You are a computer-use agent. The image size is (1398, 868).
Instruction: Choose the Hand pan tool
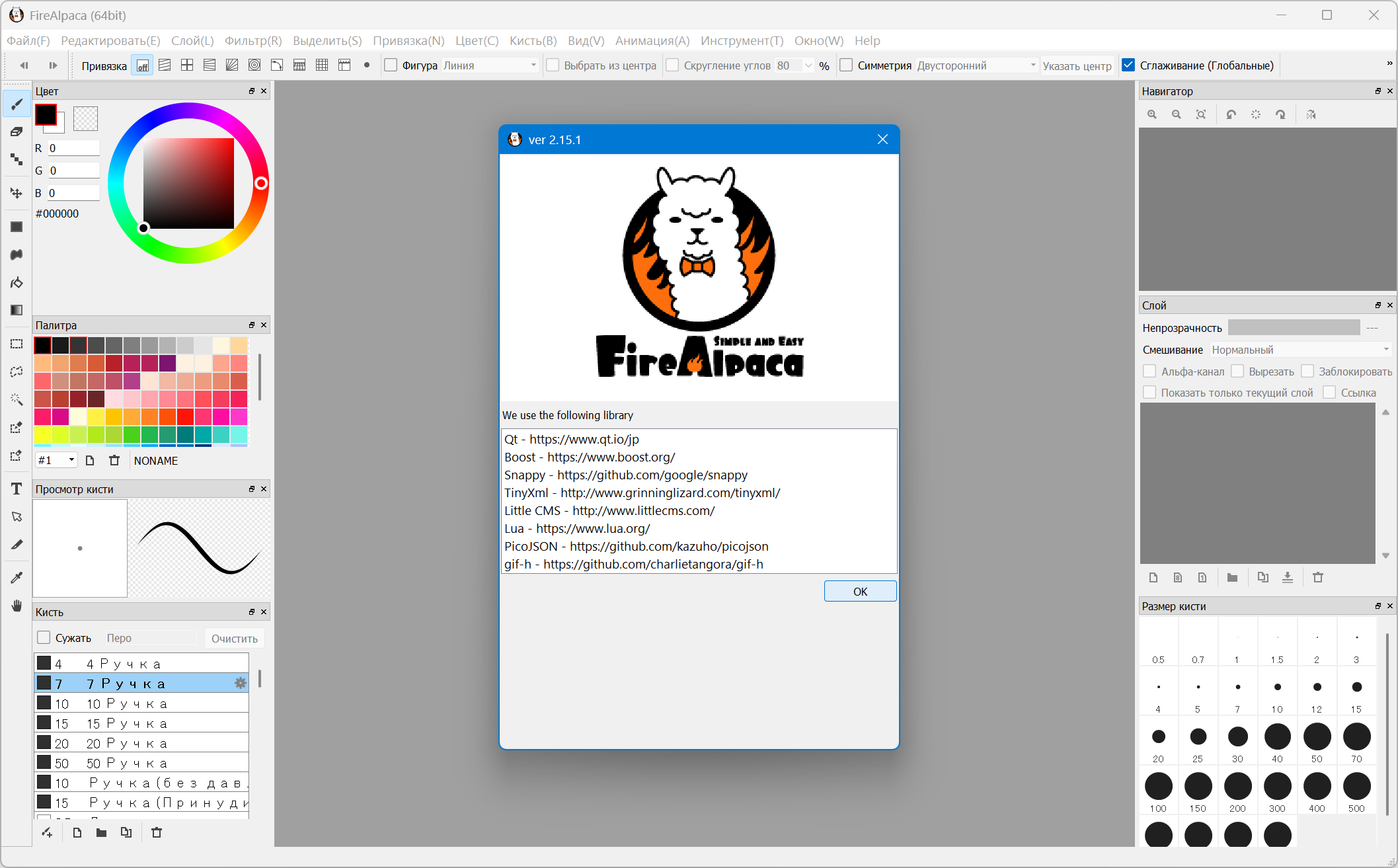coord(17,606)
